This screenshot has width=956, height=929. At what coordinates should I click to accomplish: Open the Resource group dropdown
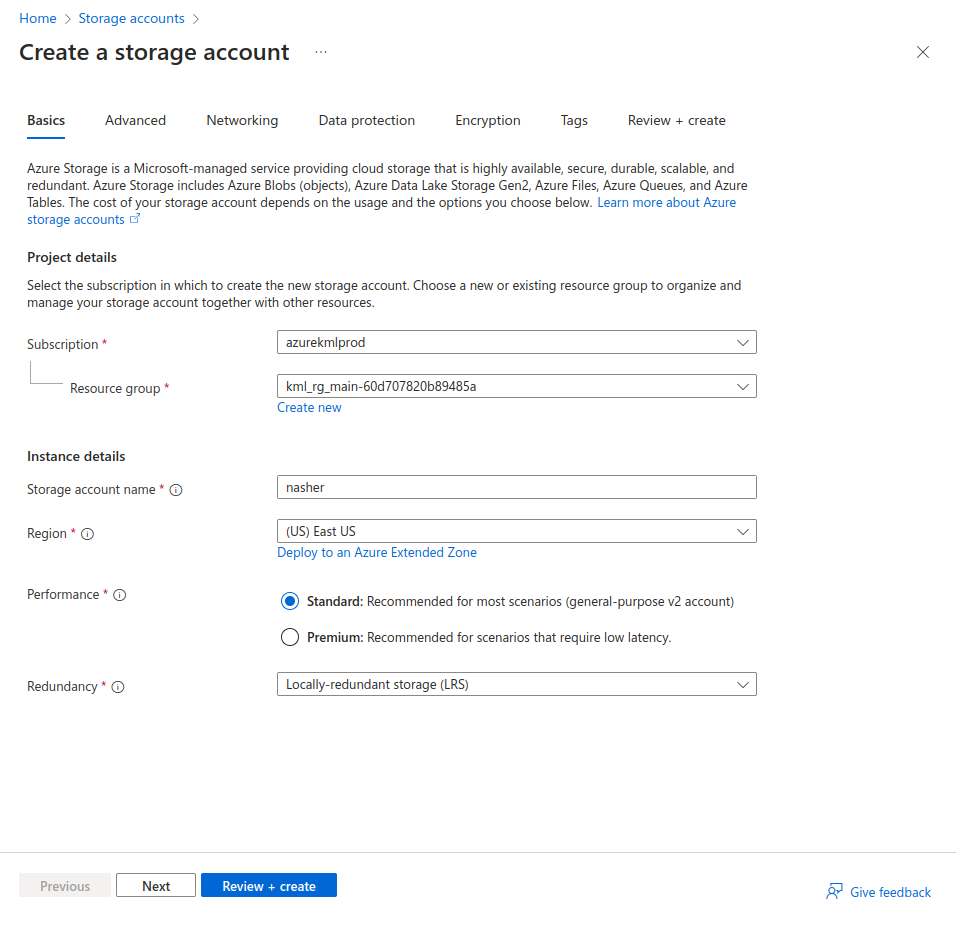(516, 386)
